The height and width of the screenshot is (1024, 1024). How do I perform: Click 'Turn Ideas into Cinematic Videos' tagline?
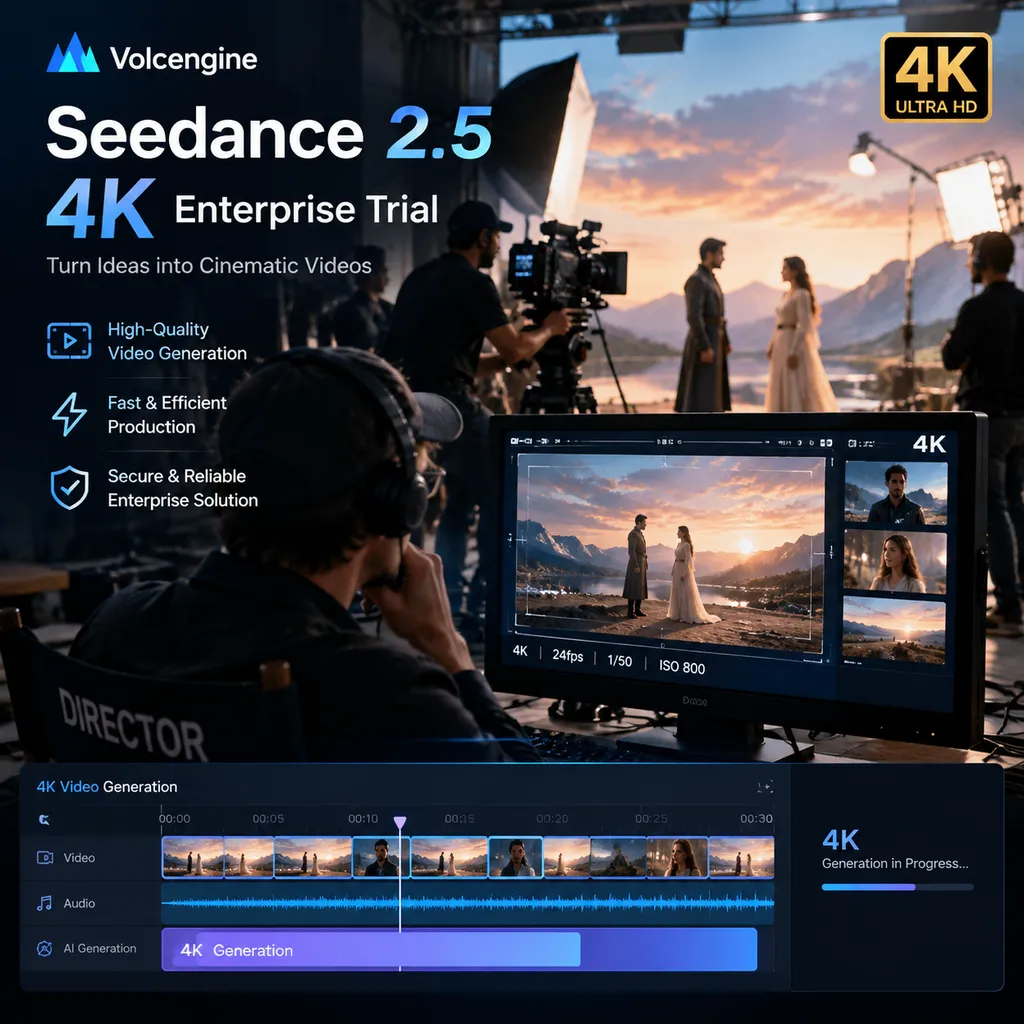(x=209, y=266)
